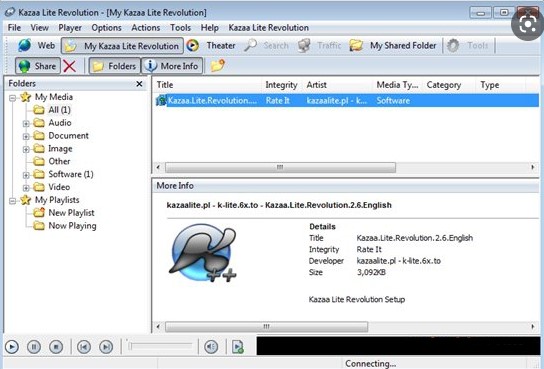Open the Traffic view

[320, 45]
